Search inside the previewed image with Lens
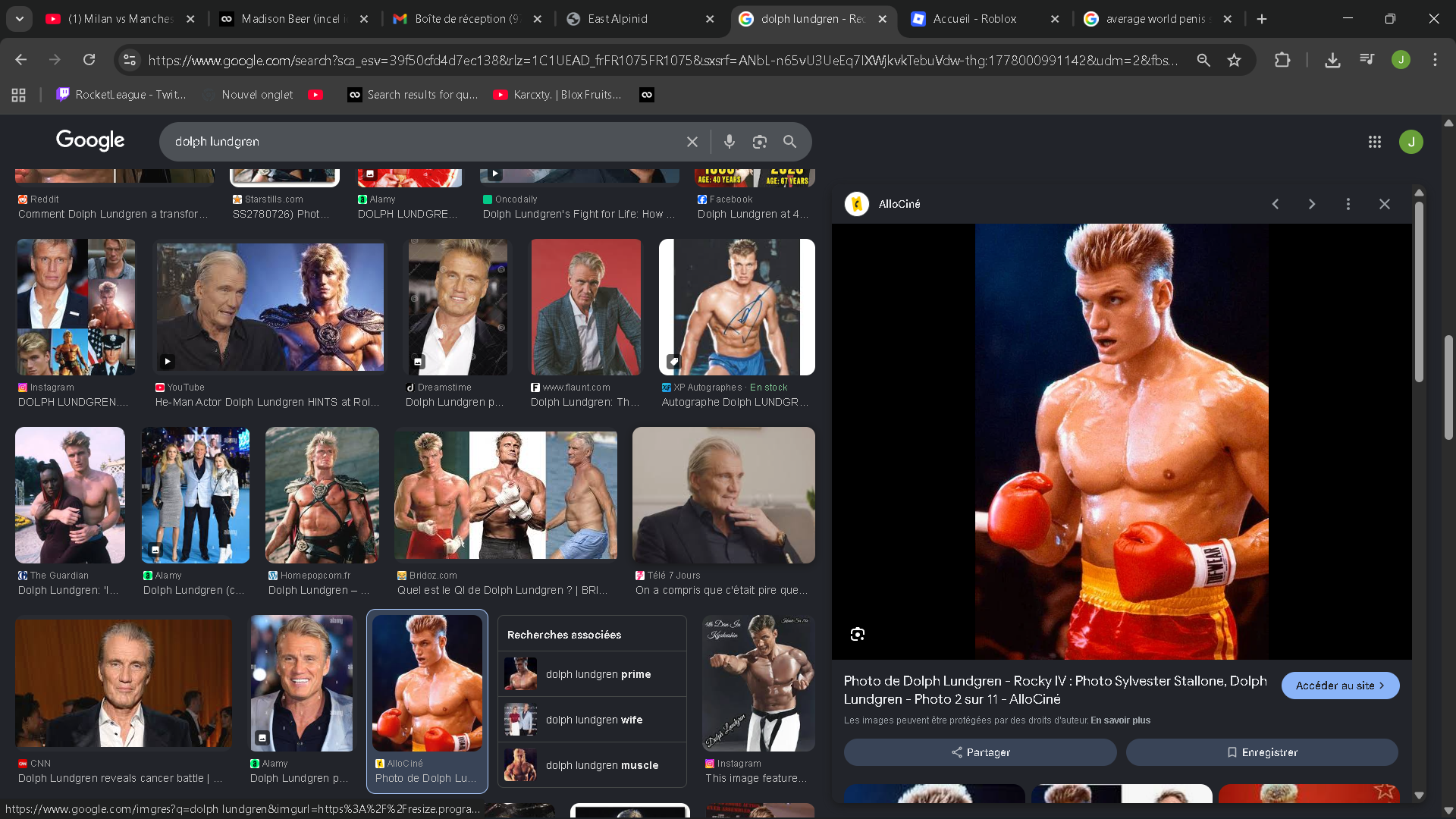Screen dimensions: 1456x819 point(858,634)
